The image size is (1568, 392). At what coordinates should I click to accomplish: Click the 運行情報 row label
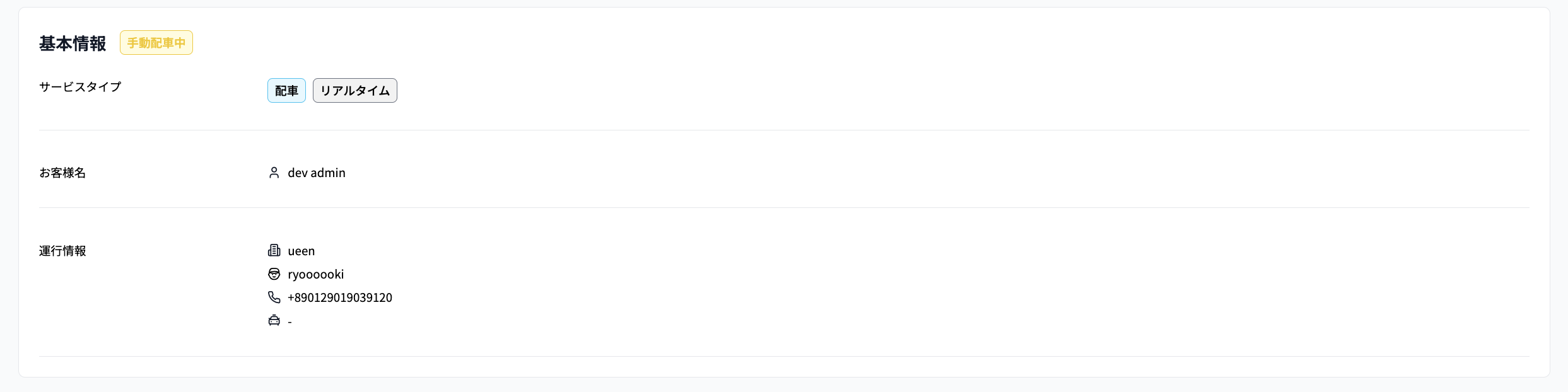[62, 251]
